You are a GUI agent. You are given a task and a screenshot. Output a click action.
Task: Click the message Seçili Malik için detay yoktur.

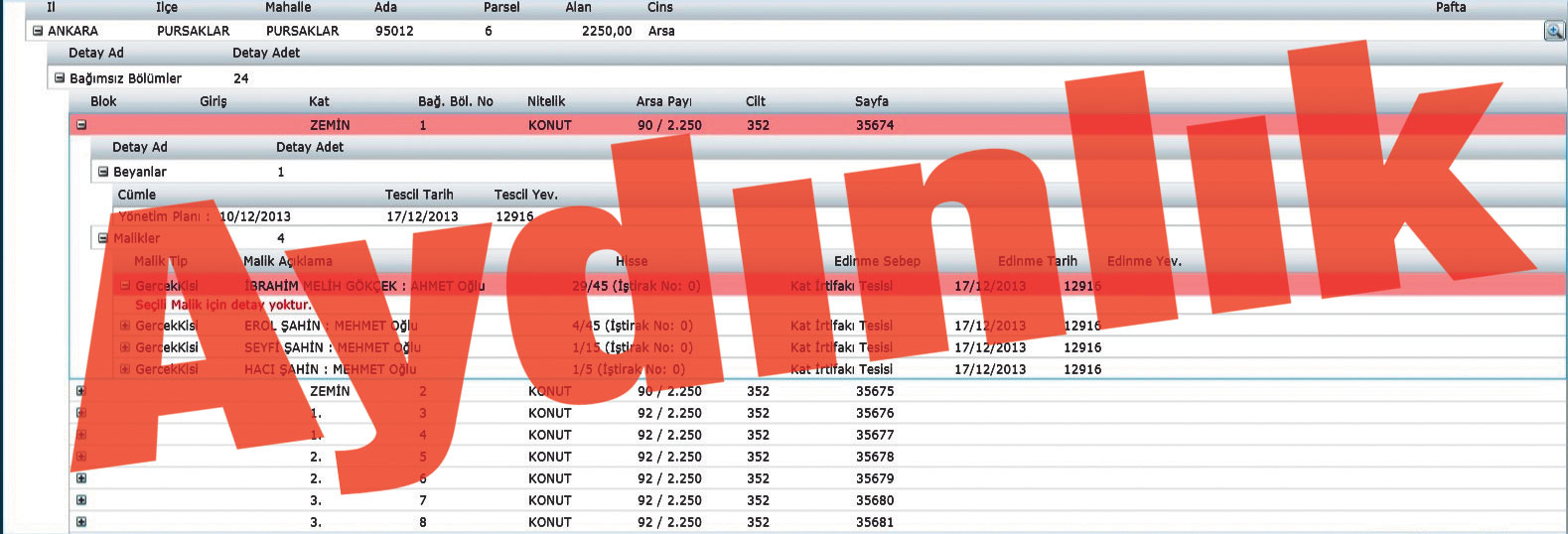click(x=223, y=305)
